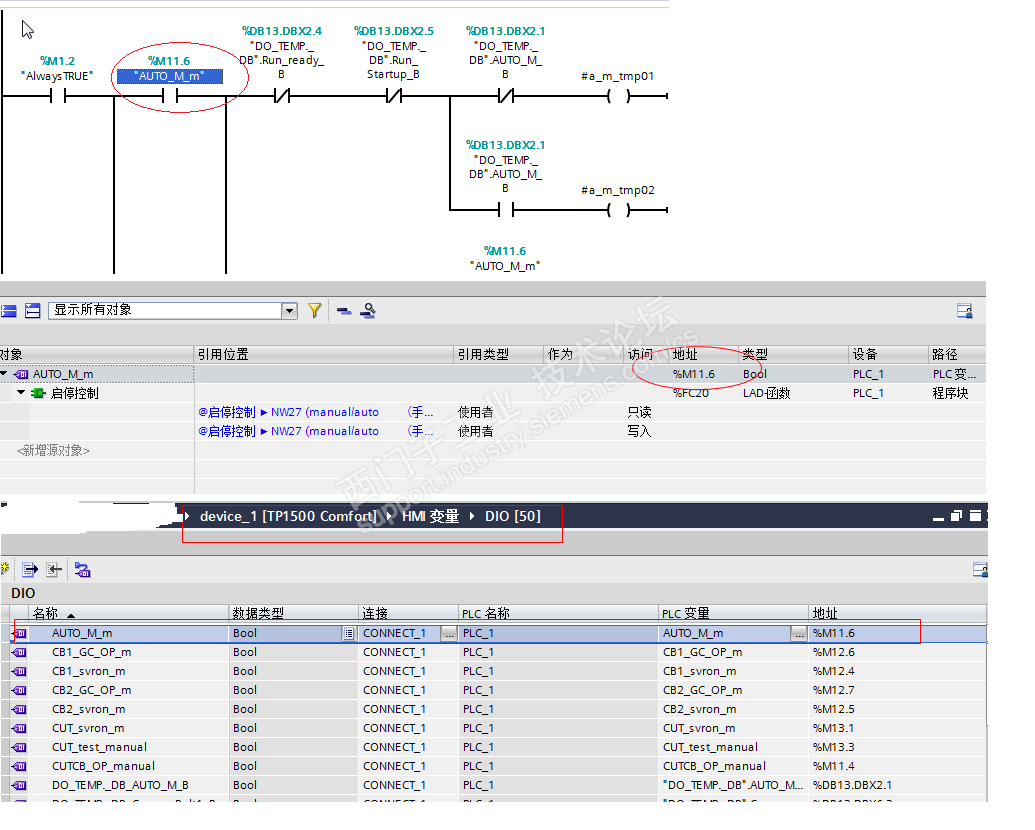Click HMI 变量 in the breadcrumb path
Image resolution: width=1035 pixels, height=830 pixels.
tap(430, 516)
